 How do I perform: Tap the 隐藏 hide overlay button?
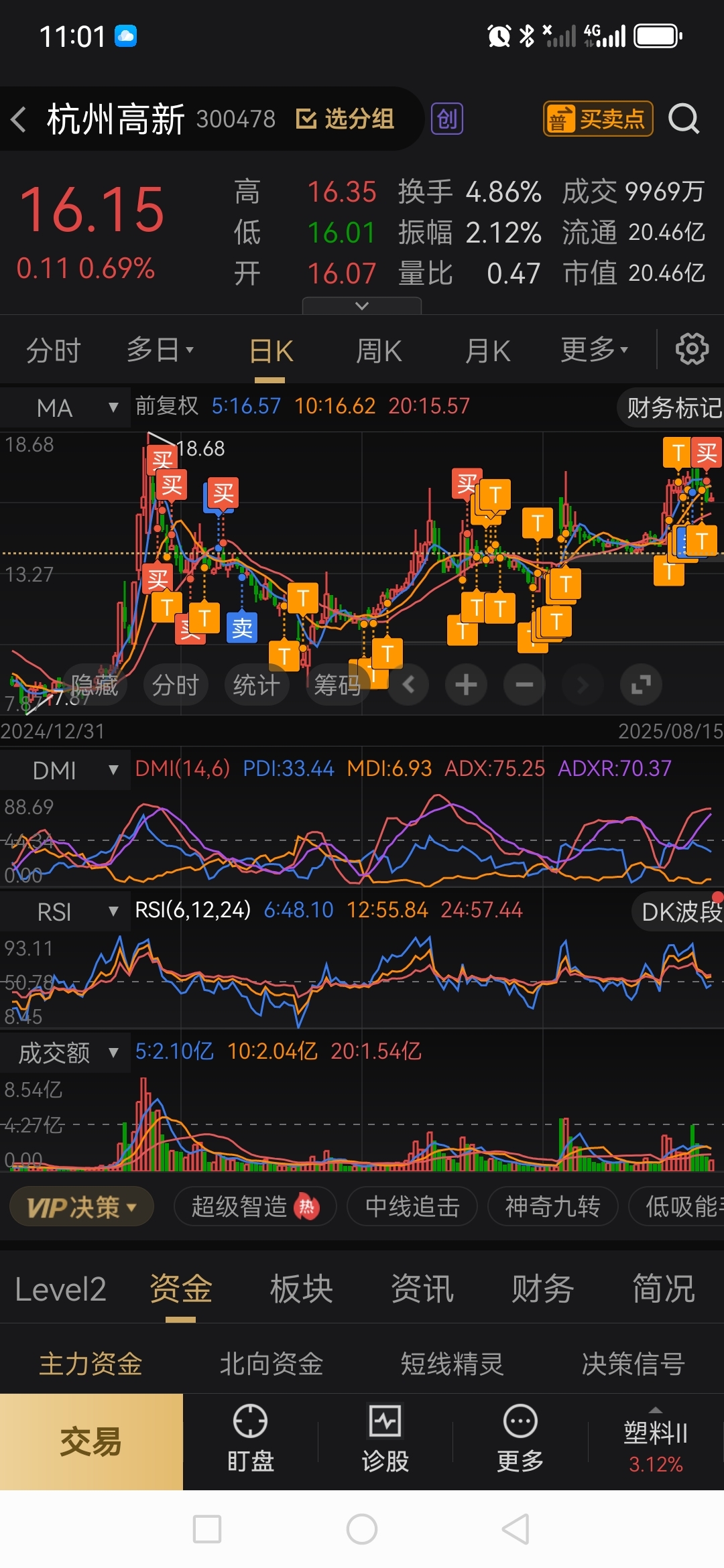(x=94, y=685)
